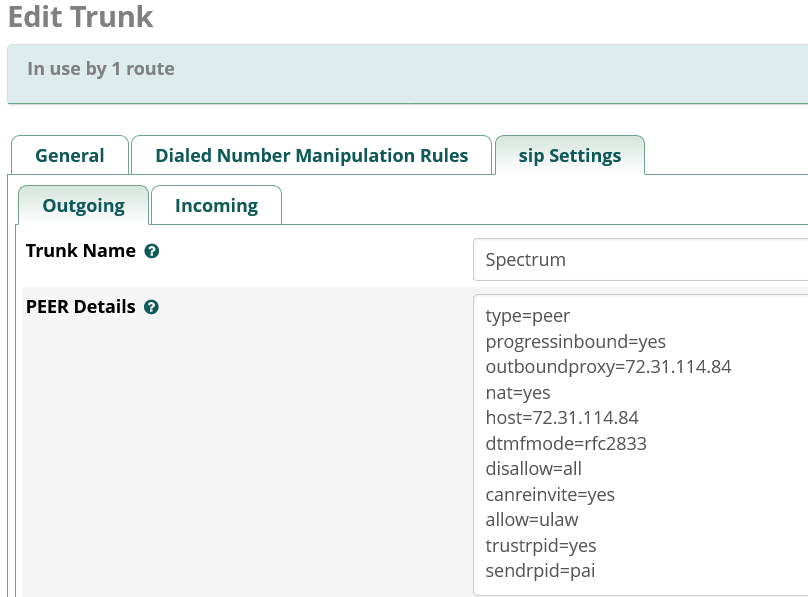Select the sip Settings tab
The height and width of the screenshot is (597, 808).
[x=569, y=155]
